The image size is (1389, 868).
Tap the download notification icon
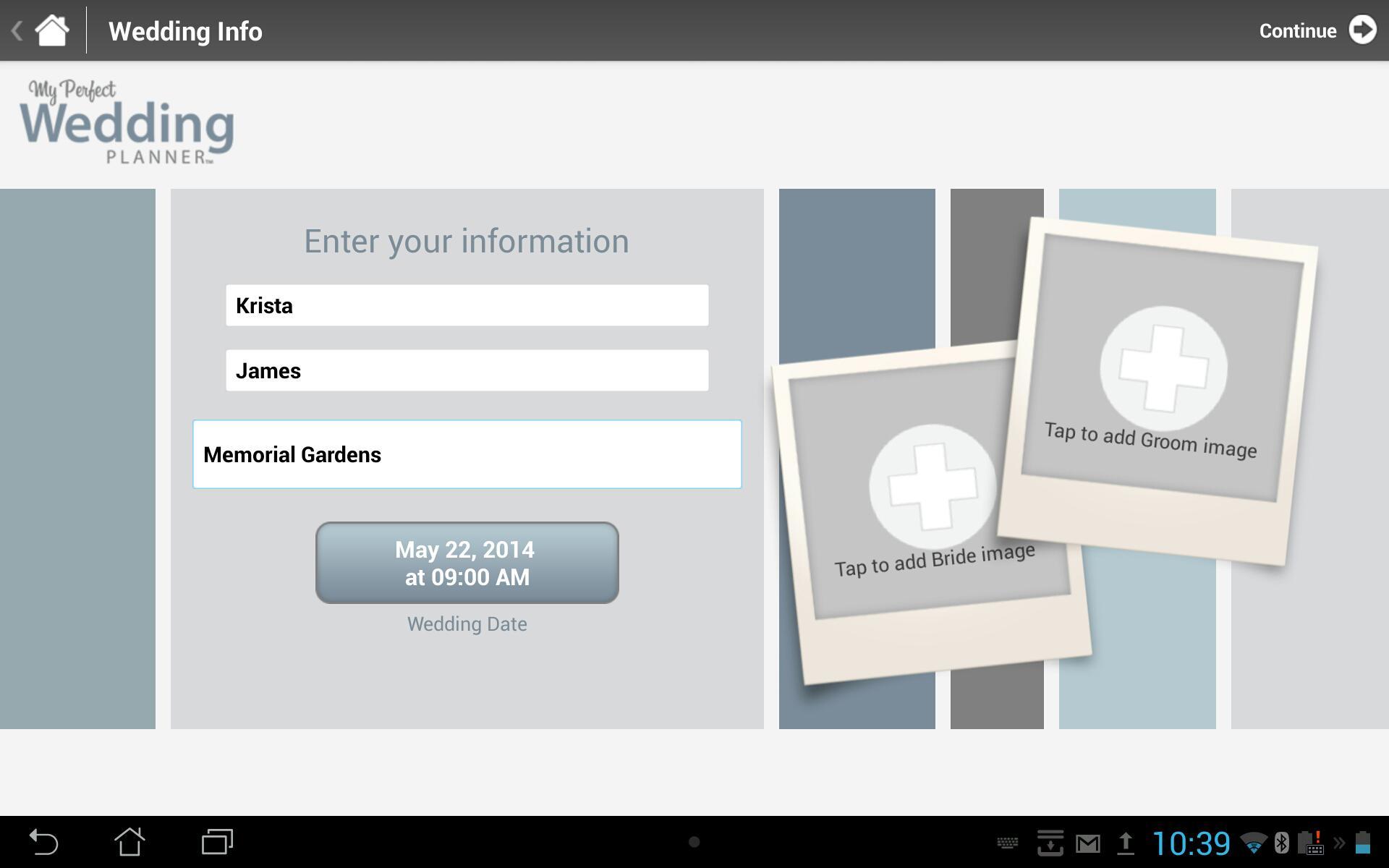click(1050, 843)
